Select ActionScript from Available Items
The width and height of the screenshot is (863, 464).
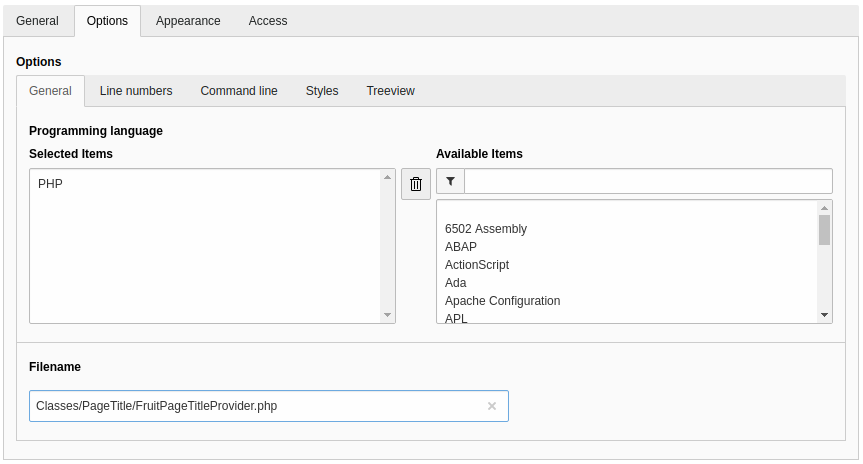tap(477, 265)
